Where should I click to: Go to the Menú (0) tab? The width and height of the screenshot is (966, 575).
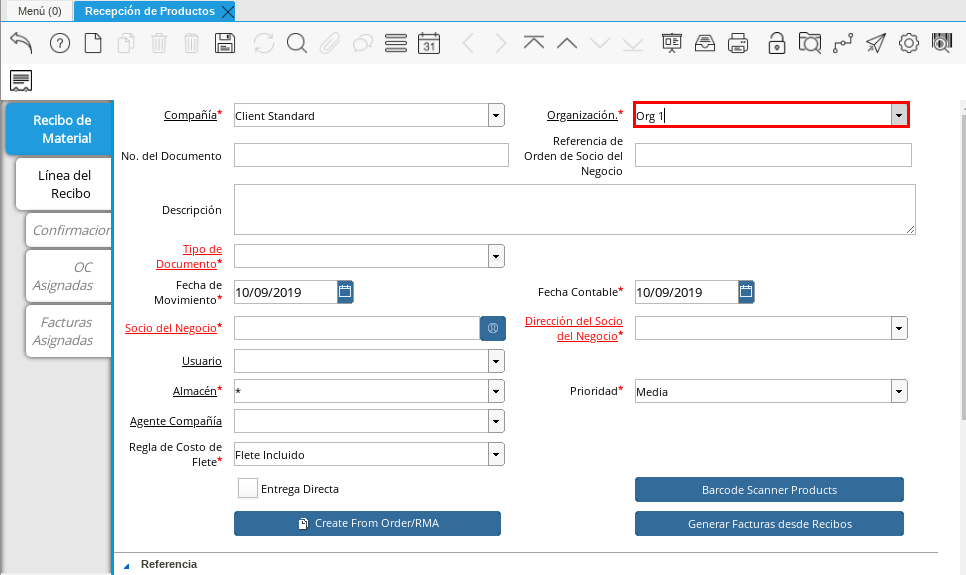tap(39, 11)
